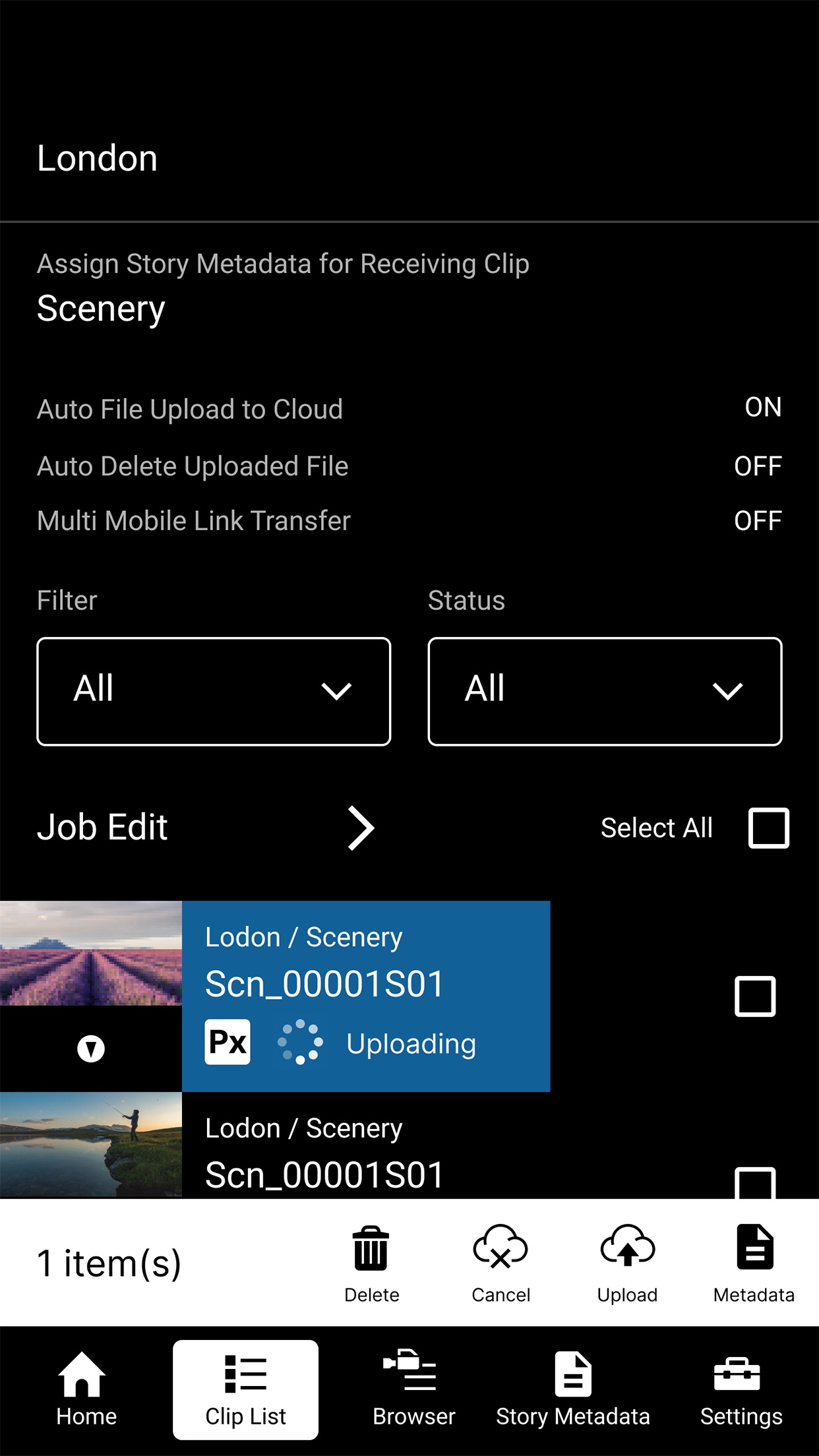Tap the Multi Mobile Link Transfer label
The width and height of the screenshot is (819, 1456).
click(x=194, y=521)
